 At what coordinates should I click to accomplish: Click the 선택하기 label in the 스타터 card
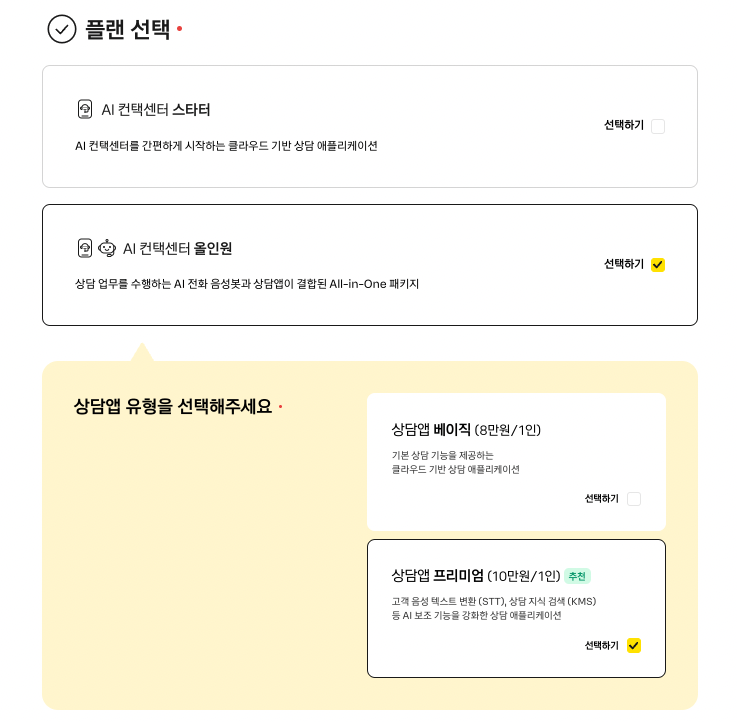point(624,126)
